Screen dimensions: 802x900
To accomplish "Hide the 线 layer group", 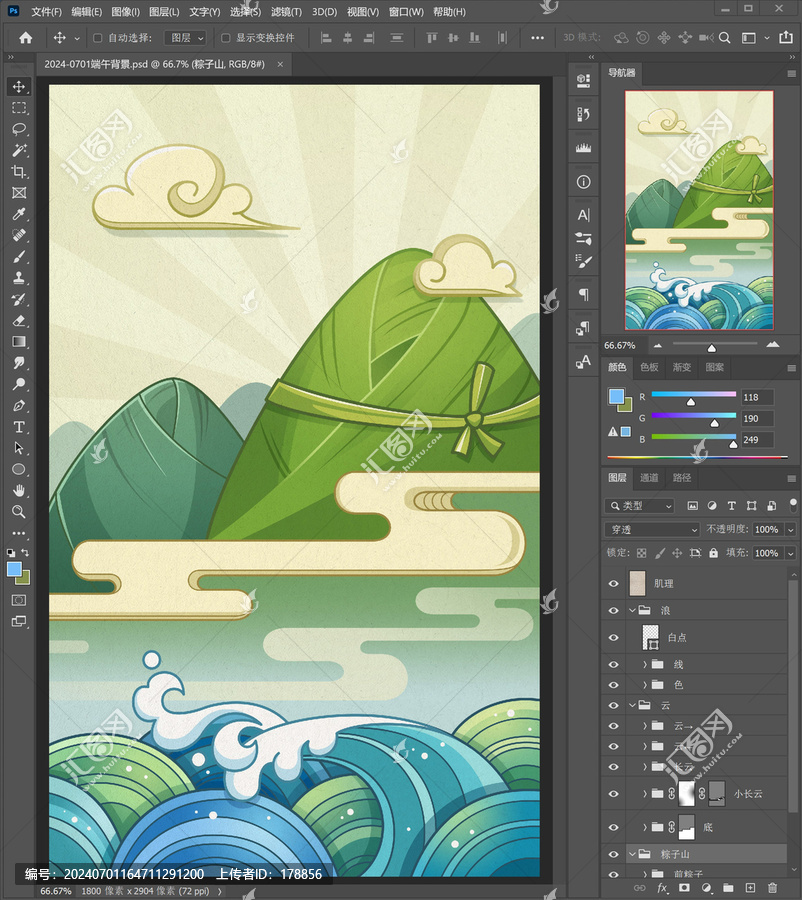I will coord(614,665).
